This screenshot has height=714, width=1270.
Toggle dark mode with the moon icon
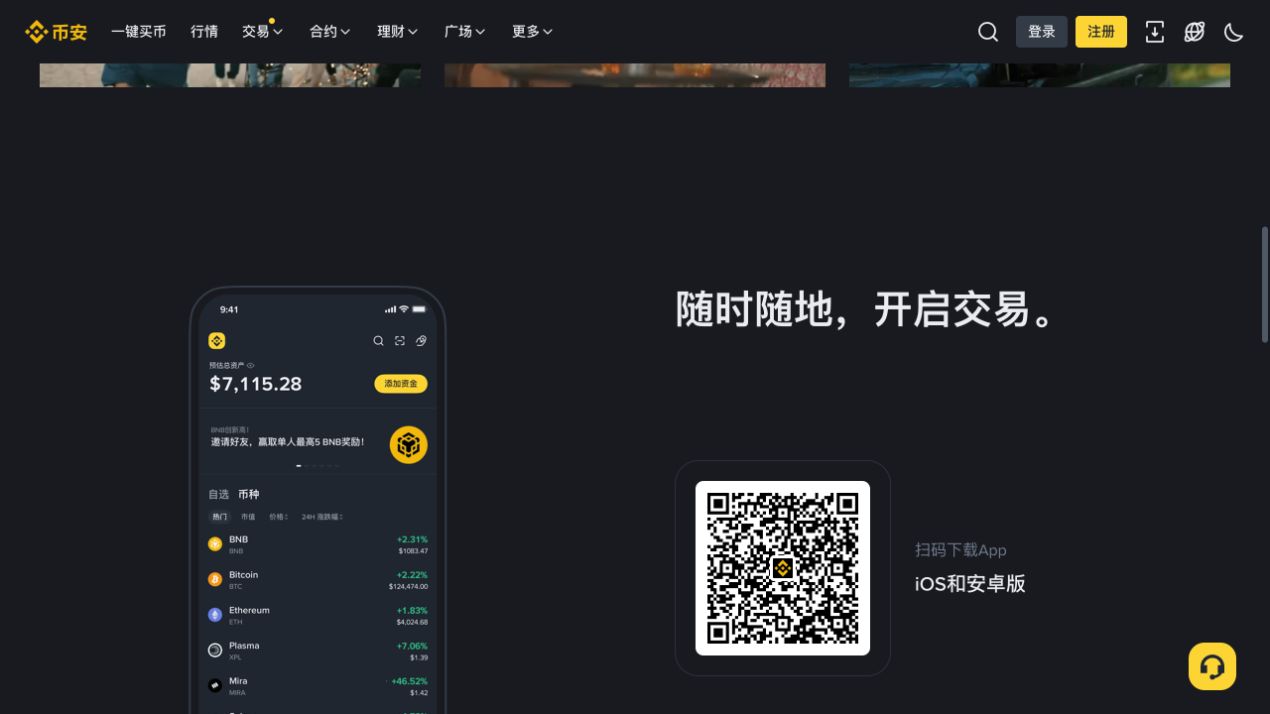click(1234, 32)
